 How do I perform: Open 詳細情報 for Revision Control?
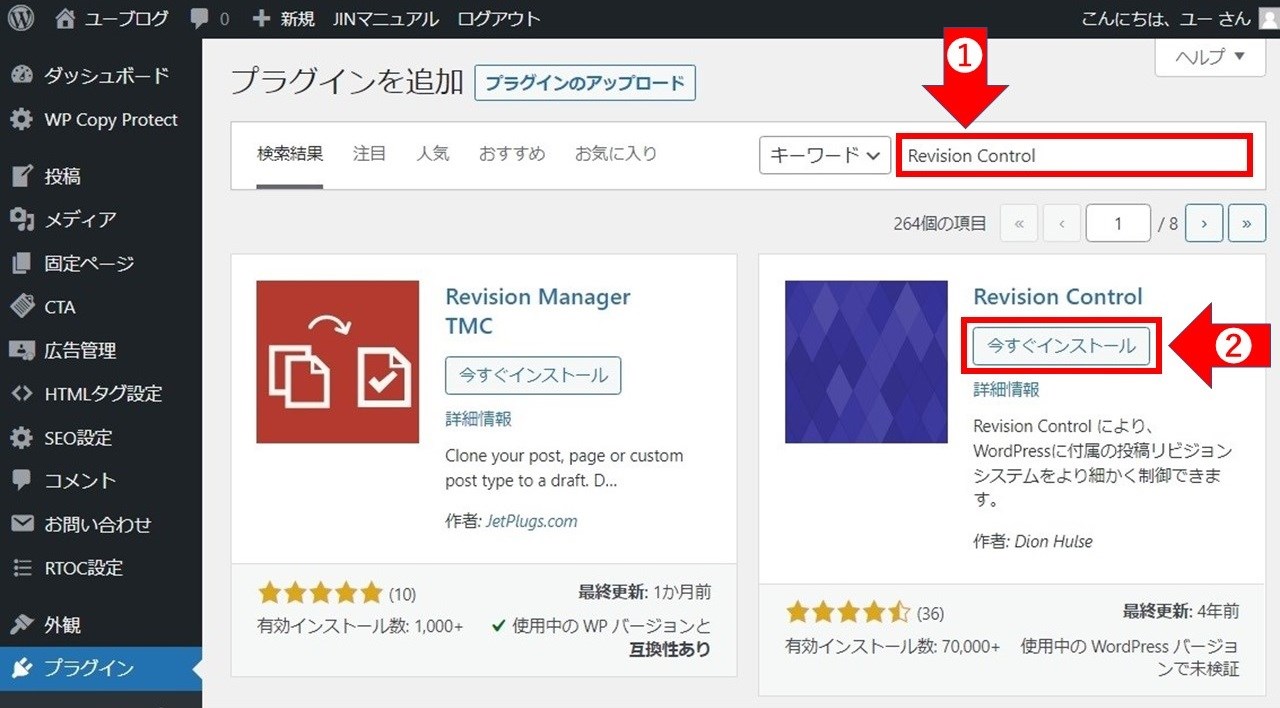1007,390
